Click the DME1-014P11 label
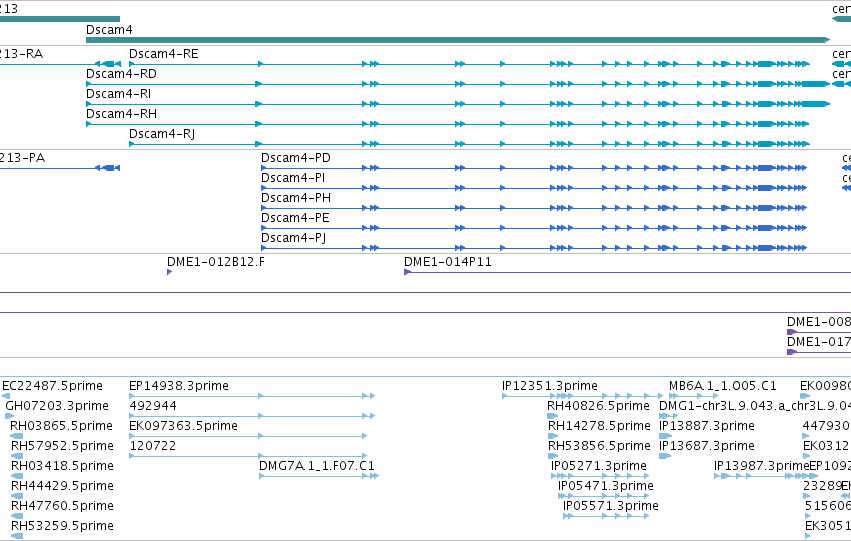This screenshot has width=851, height=541. tap(448, 262)
